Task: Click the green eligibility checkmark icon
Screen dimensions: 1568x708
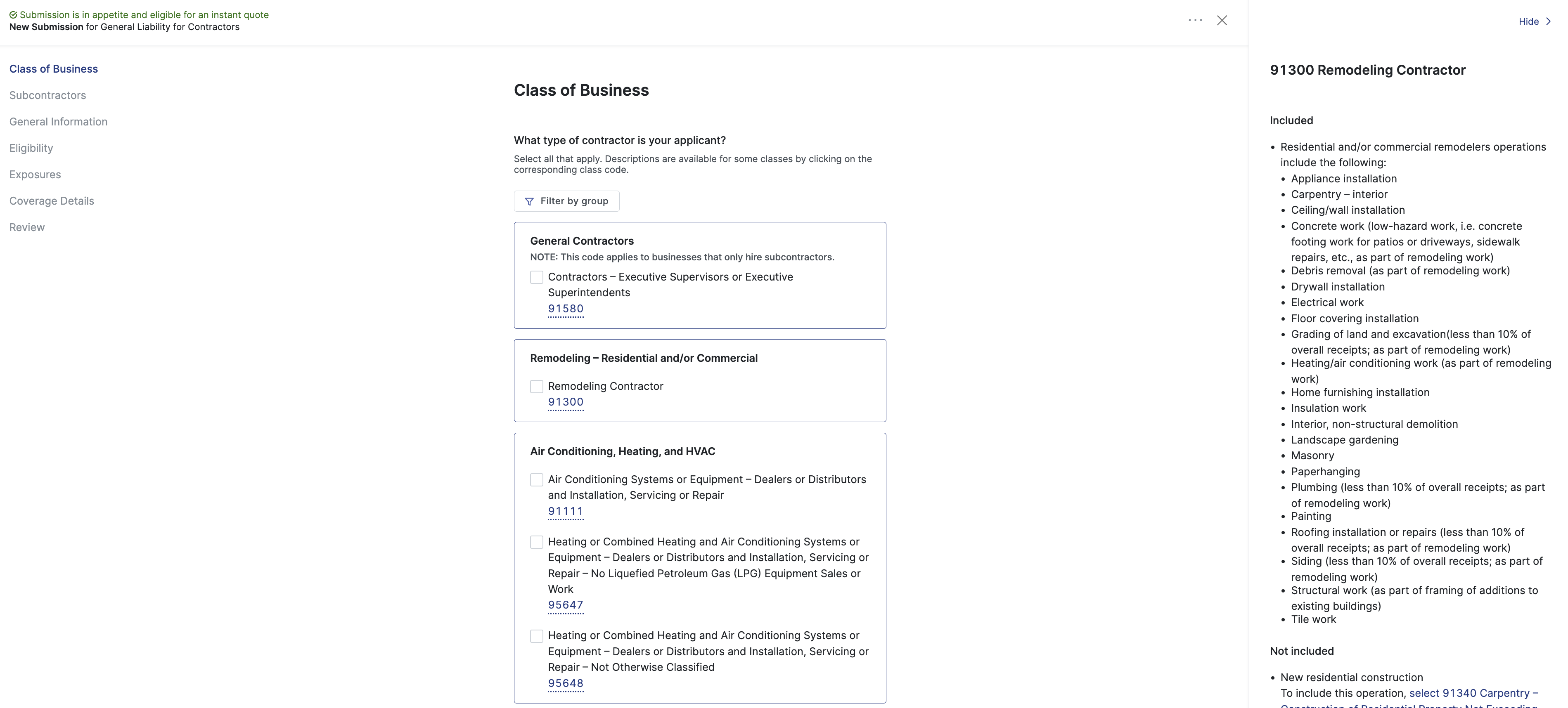Action: tap(13, 14)
